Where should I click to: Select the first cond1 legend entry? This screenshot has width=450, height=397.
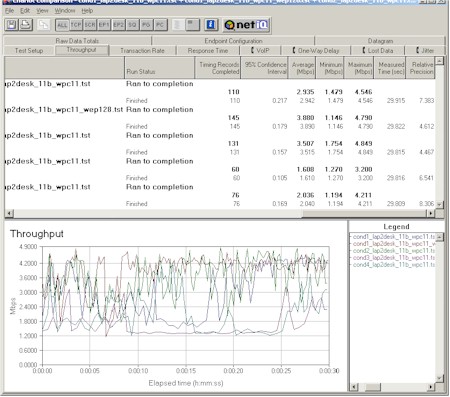coord(394,237)
